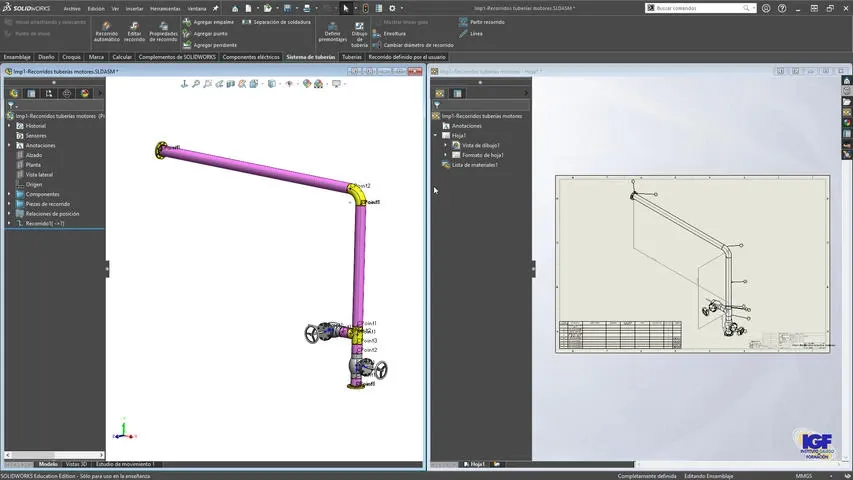The height and width of the screenshot is (480, 853).
Task: Click the Home icon in title toolbar
Action: pyautogui.click(x=234, y=8)
